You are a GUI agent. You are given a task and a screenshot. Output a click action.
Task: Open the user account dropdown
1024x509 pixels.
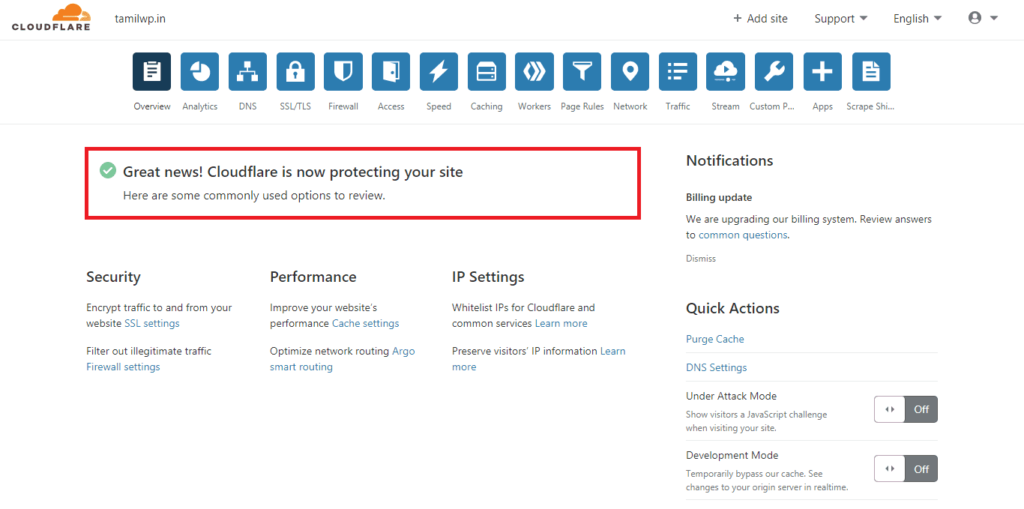(983, 18)
